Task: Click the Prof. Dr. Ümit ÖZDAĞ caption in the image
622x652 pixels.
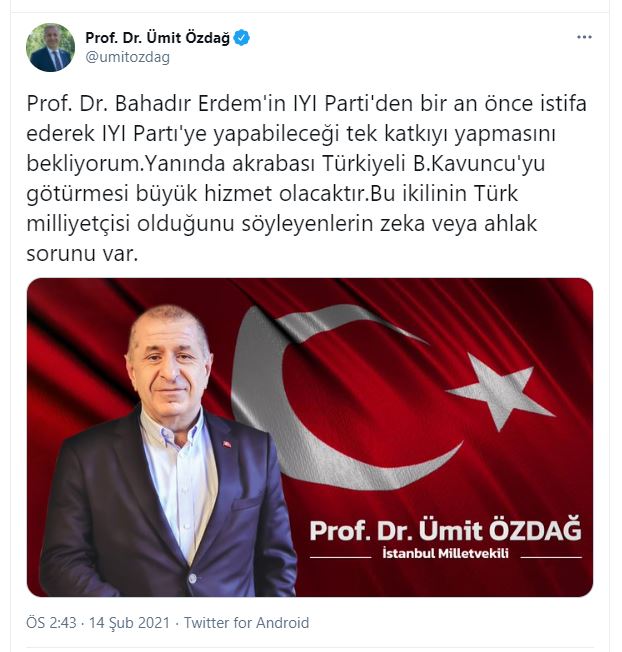Action: [446, 530]
